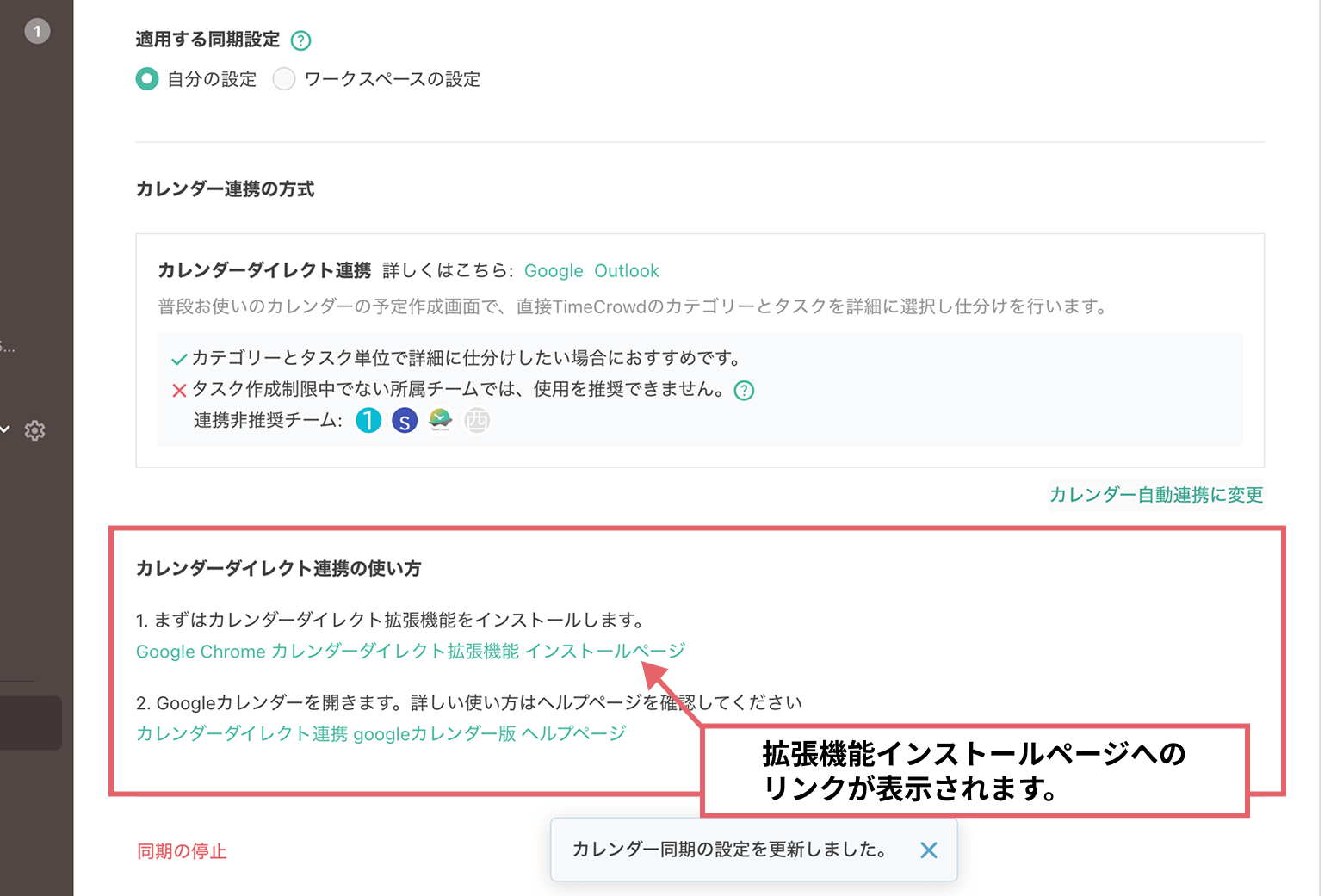Open the Outlook link for ダイレクト連携 details
The height and width of the screenshot is (896, 1343).
(626, 270)
